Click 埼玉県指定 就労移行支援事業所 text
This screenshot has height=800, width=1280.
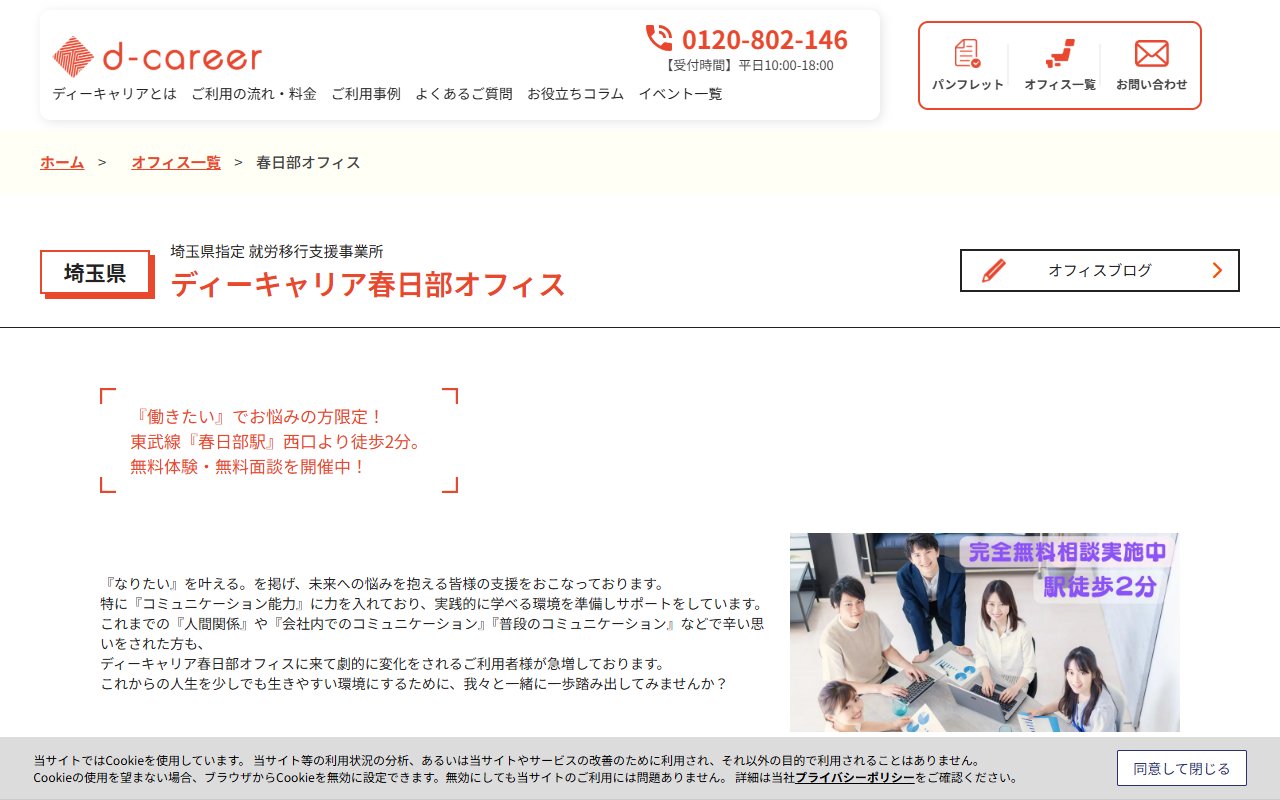277,251
